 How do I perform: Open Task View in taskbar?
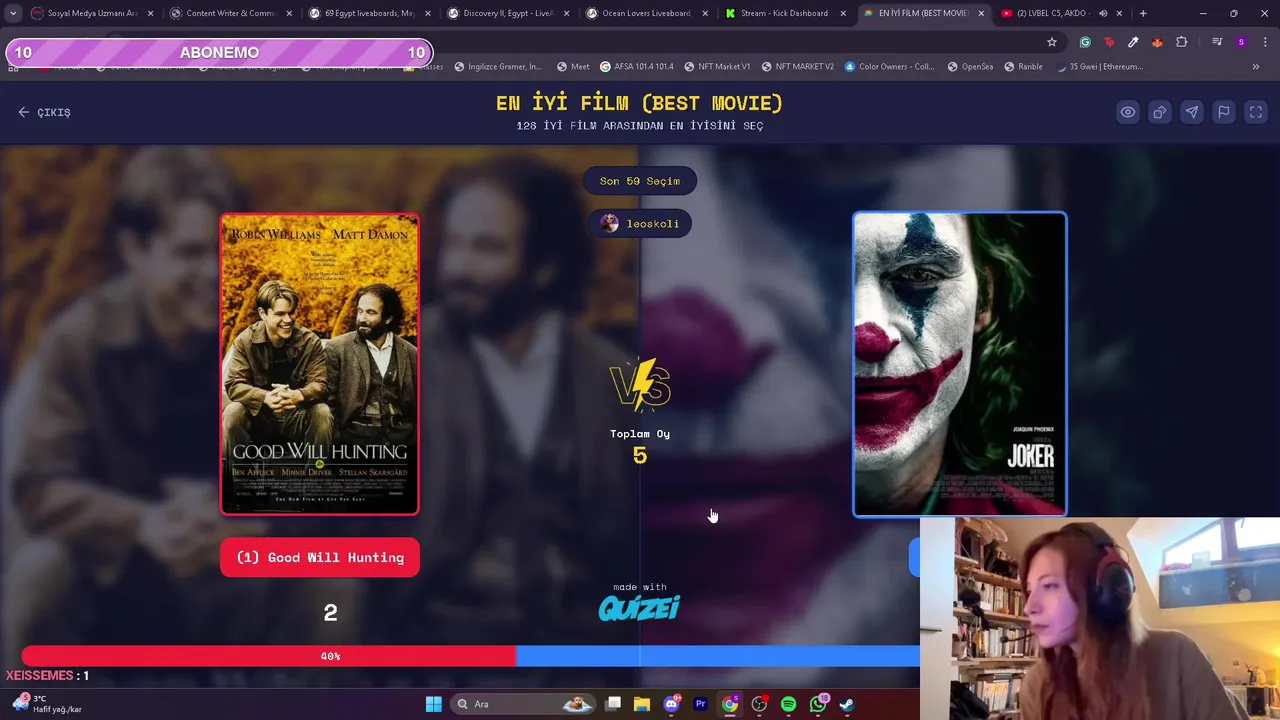613,704
